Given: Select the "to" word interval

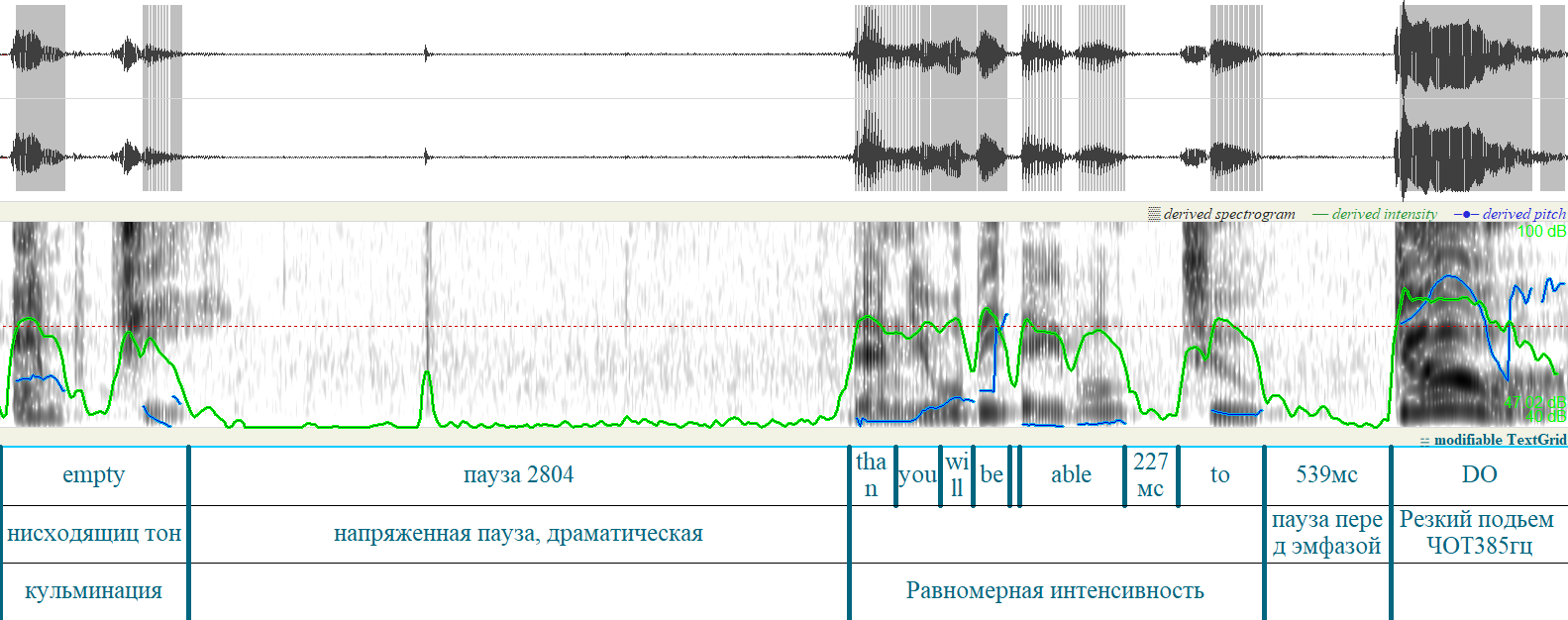Looking at the screenshot, I should click(x=1220, y=475).
